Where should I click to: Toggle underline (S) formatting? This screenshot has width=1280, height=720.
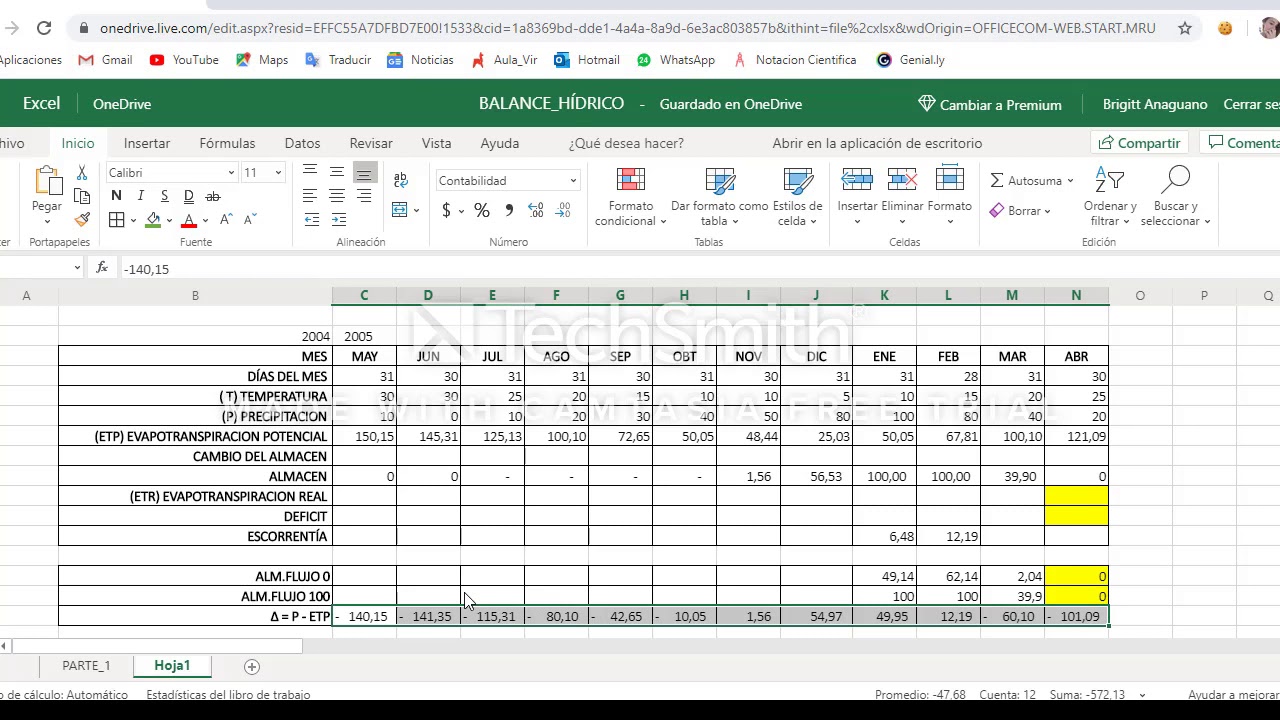(x=165, y=196)
